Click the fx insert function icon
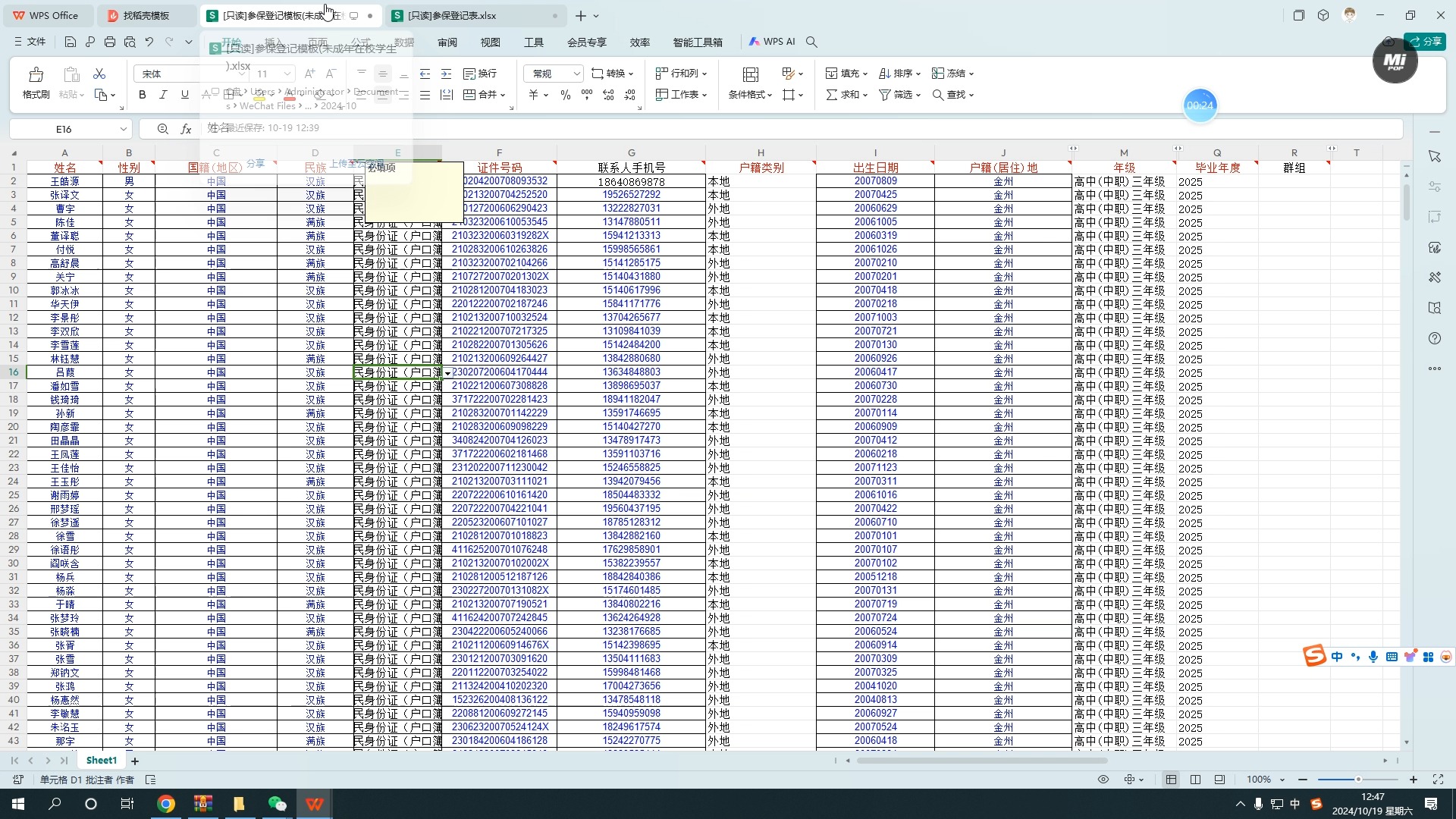Image resolution: width=1456 pixels, height=819 pixels. point(186,130)
